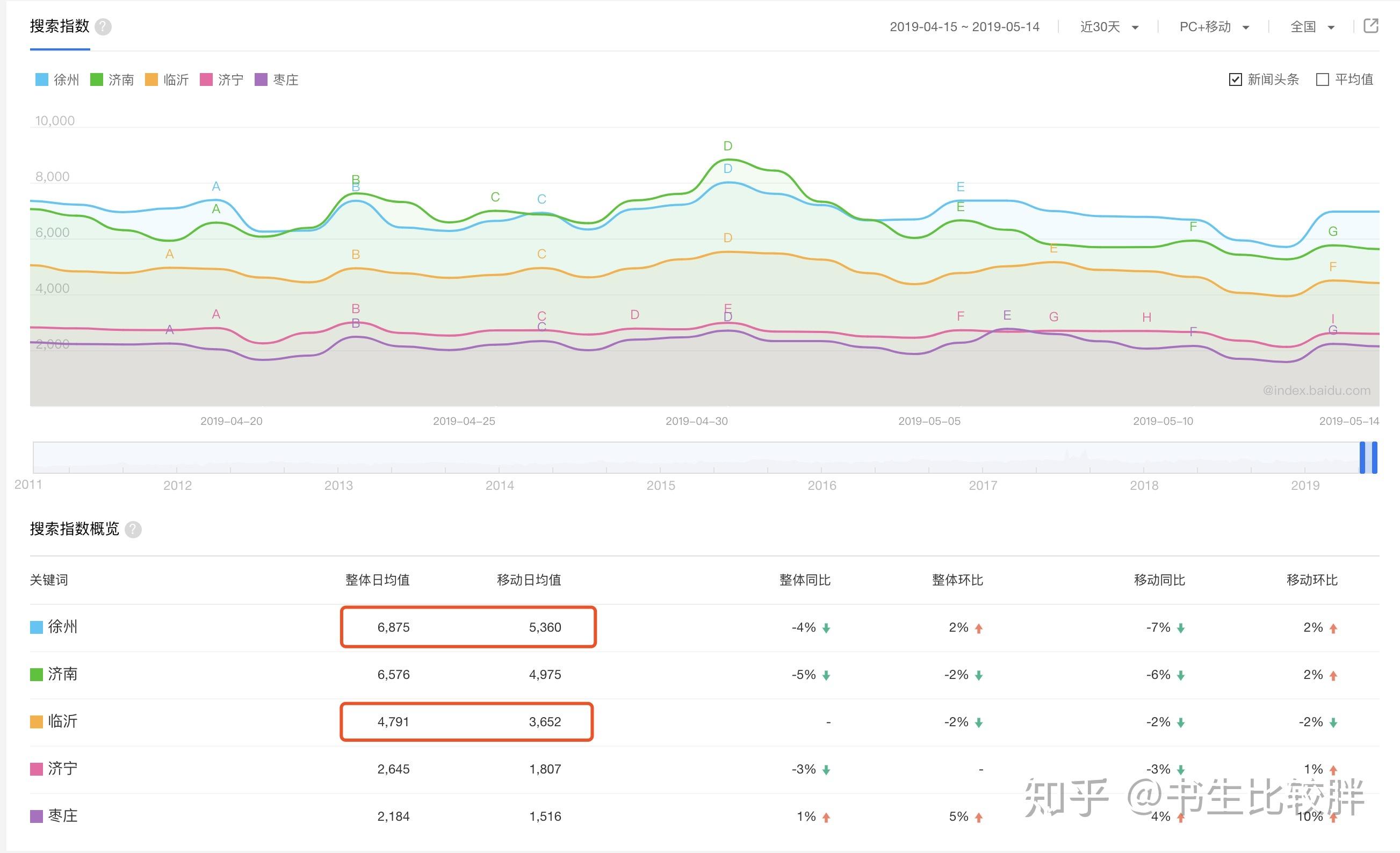Click the 6,576 value in 济南 row

click(x=393, y=675)
